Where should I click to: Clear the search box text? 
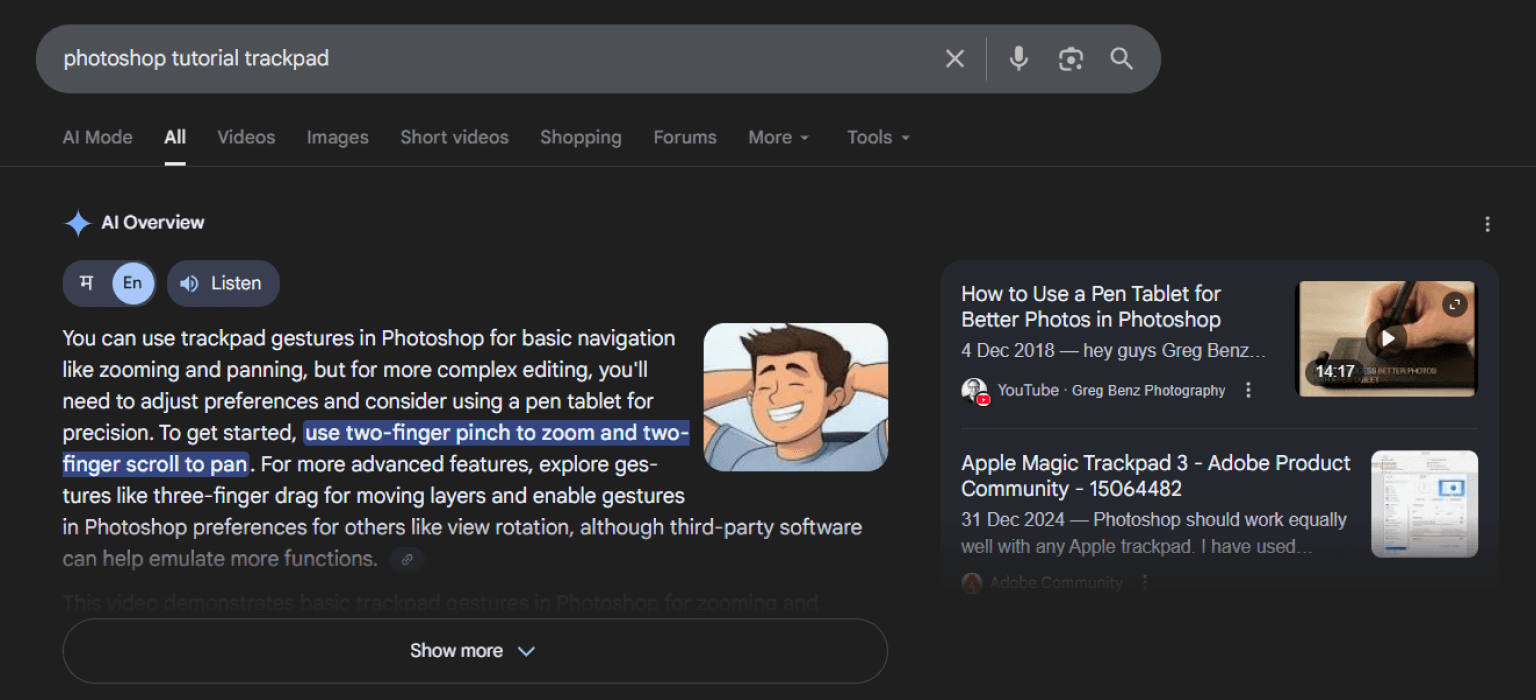point(955,59)
